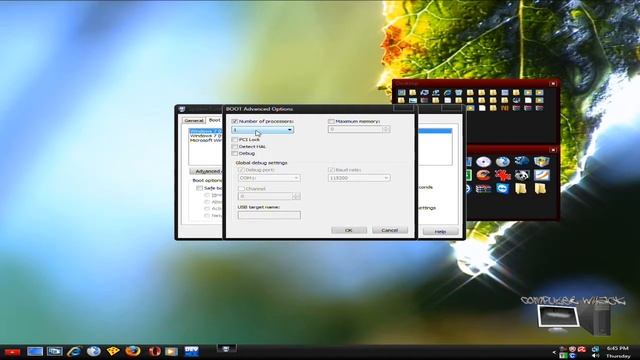Open Internet Explorer icon in Desktop fence
This screenshot has width=640, height=360.
point(447,93)
